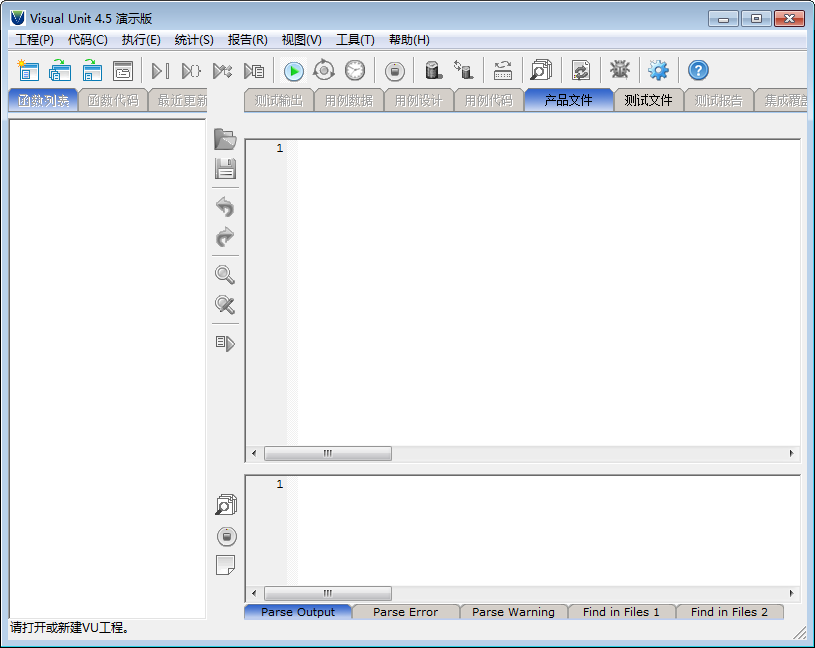Select the Parse Error tab

pyautogui.click(x=405, y=612)
